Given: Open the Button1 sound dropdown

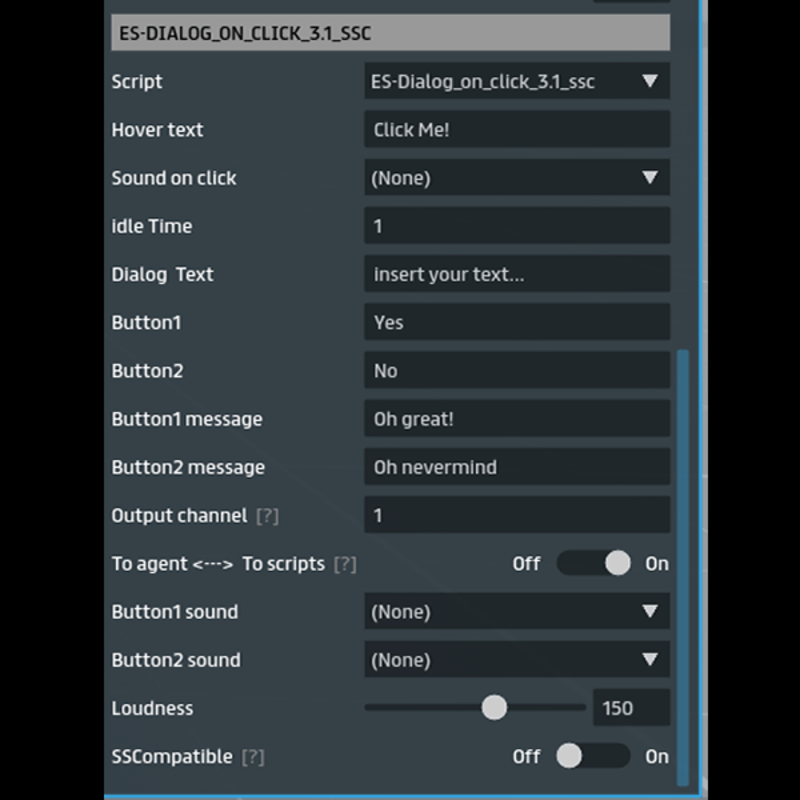Looking at the screenshot, I should pos(516,612).
